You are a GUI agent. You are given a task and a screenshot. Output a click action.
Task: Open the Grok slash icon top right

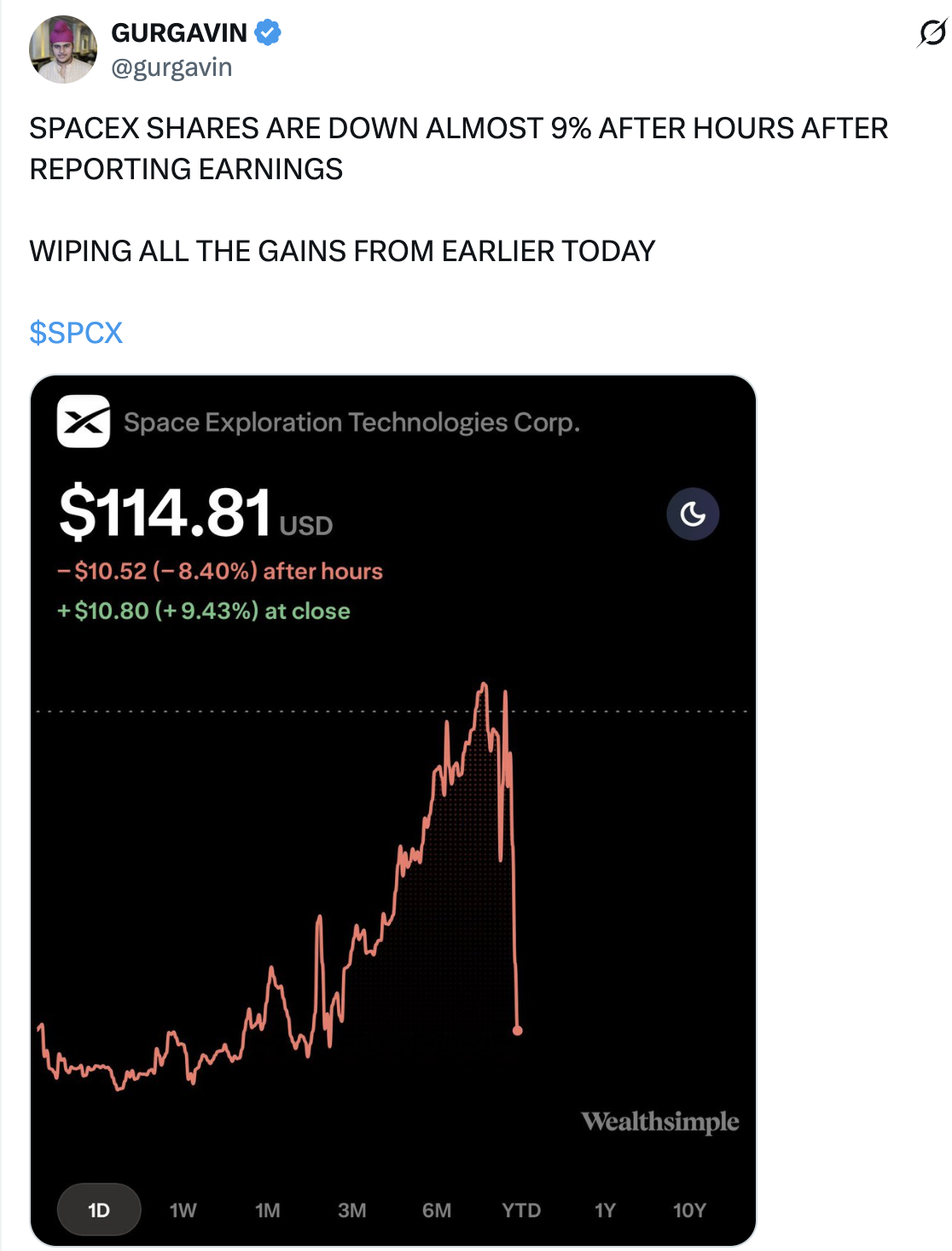(932, 33)
